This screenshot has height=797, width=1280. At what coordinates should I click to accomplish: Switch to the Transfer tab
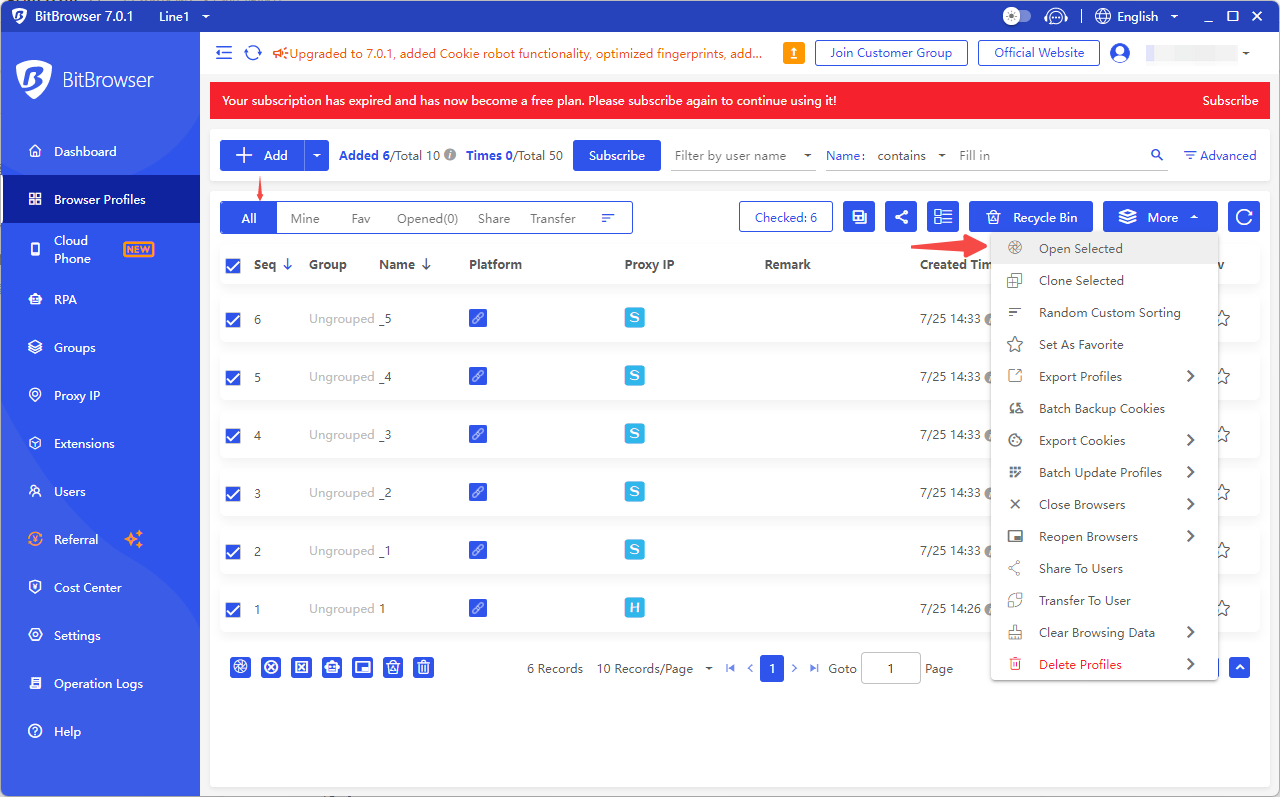point(553,218)
